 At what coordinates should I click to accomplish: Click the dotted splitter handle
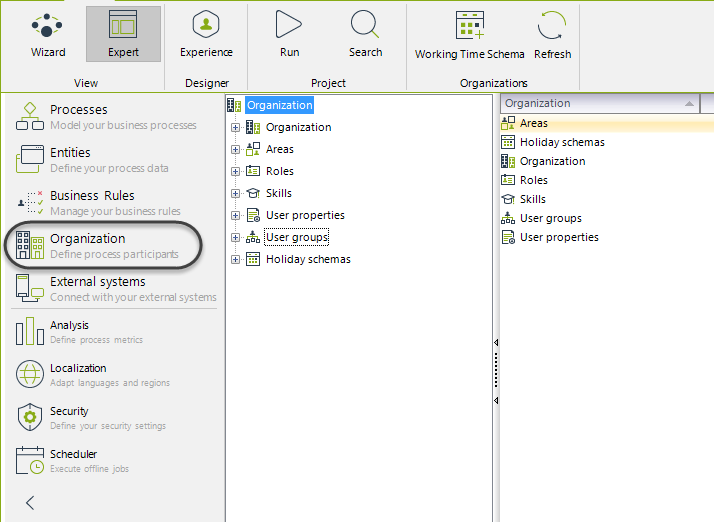pyautogui.click(x=496, y=371)
